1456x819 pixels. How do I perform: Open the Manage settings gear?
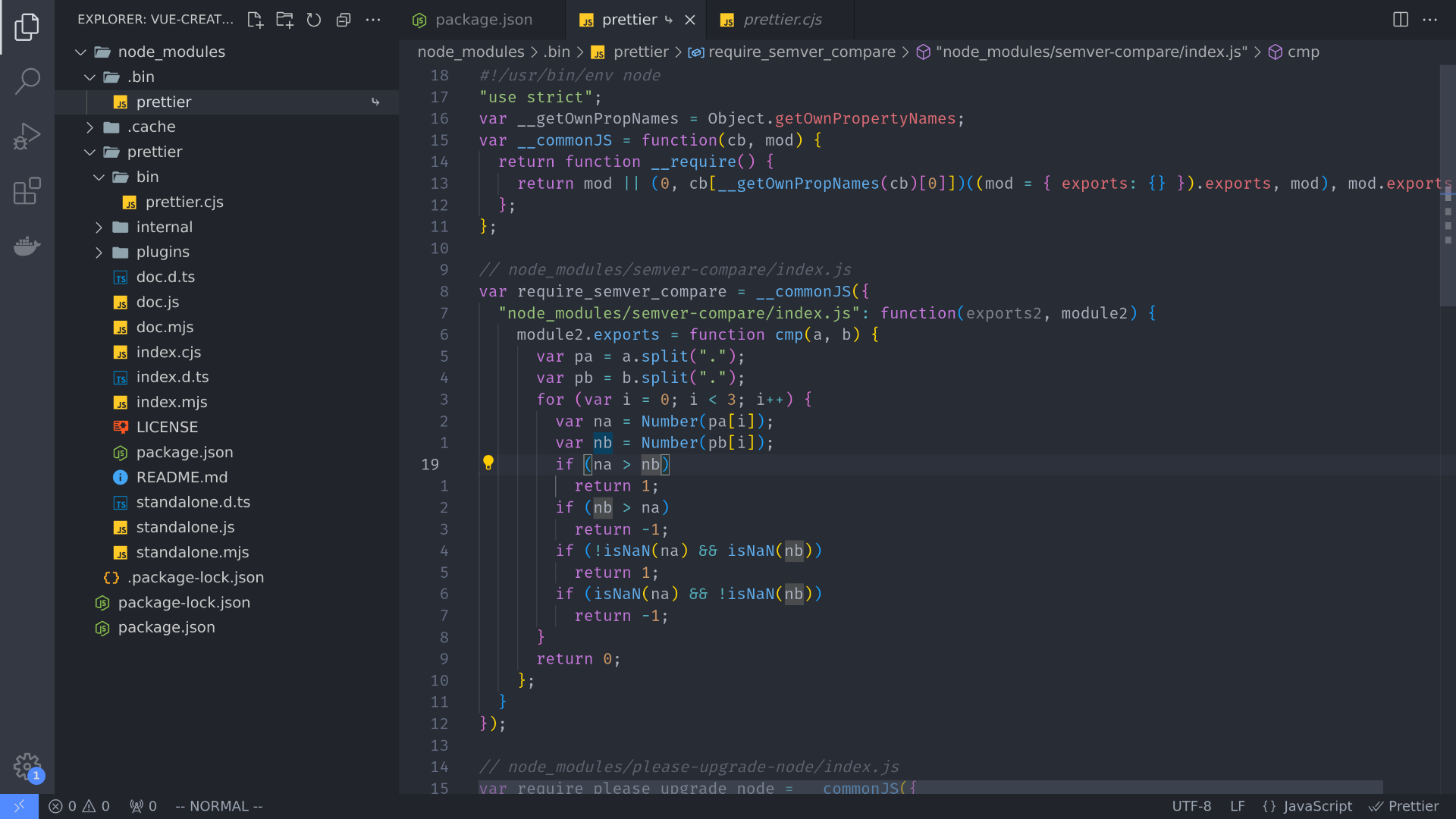27,767
